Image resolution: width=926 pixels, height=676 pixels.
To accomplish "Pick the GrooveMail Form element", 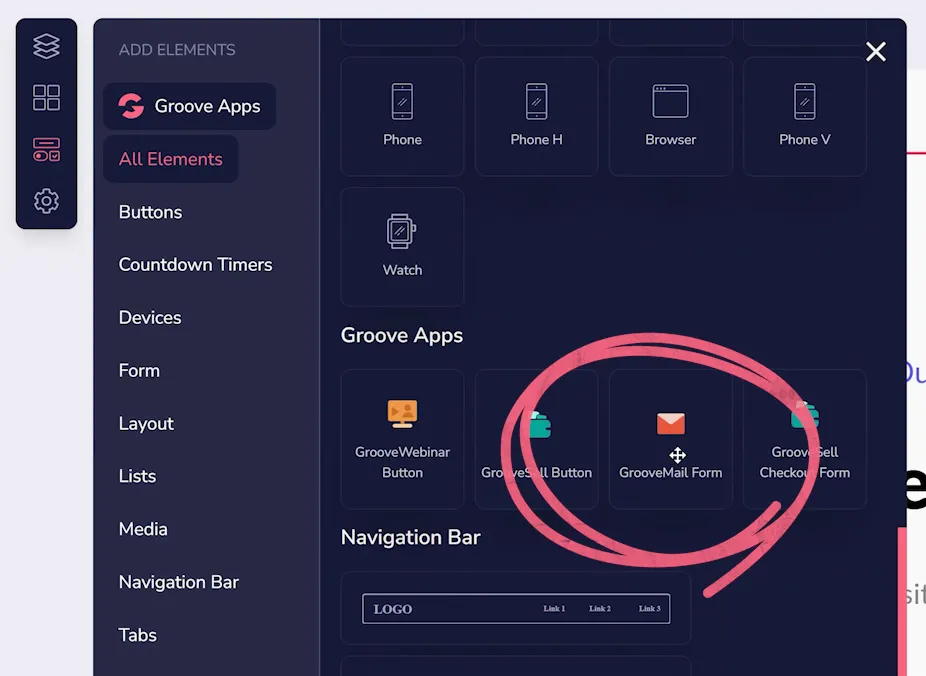I will [670, 439].
